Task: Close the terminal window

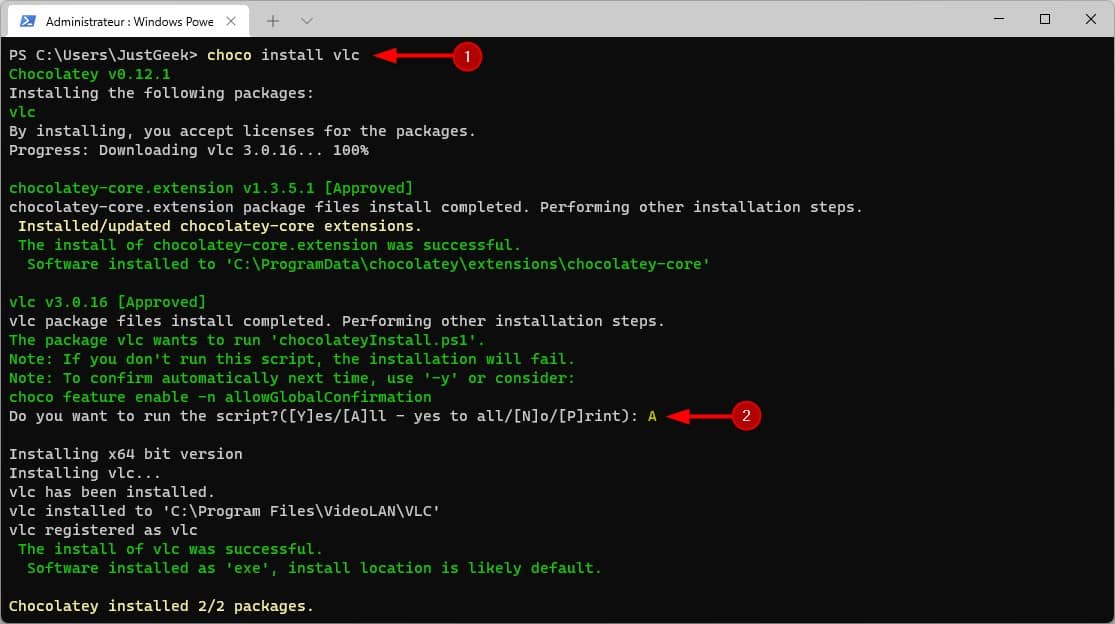Action: pyautogui.click(x=1090, y=19)
